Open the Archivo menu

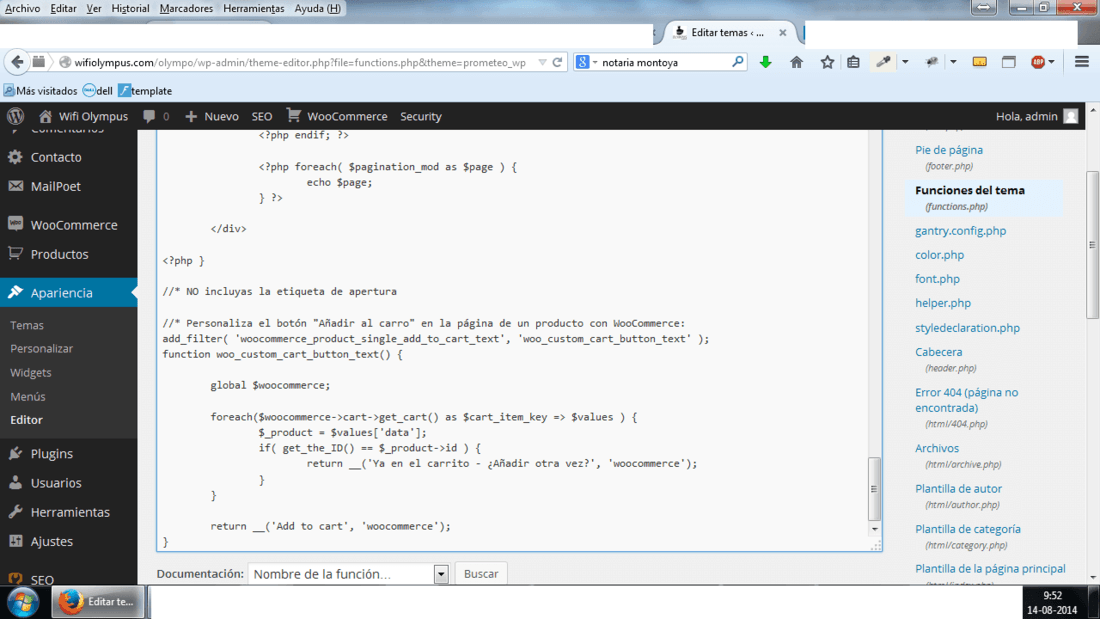[x=22, y=8]
